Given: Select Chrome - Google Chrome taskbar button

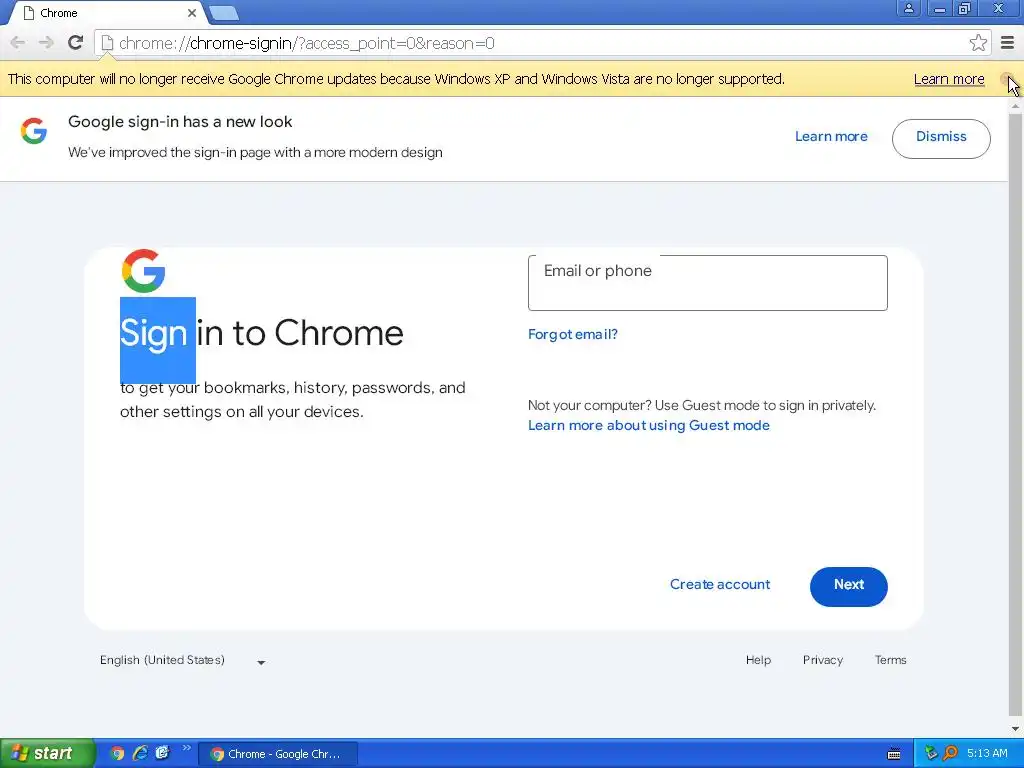Looking at the screenshot, I should pos(278,754).
